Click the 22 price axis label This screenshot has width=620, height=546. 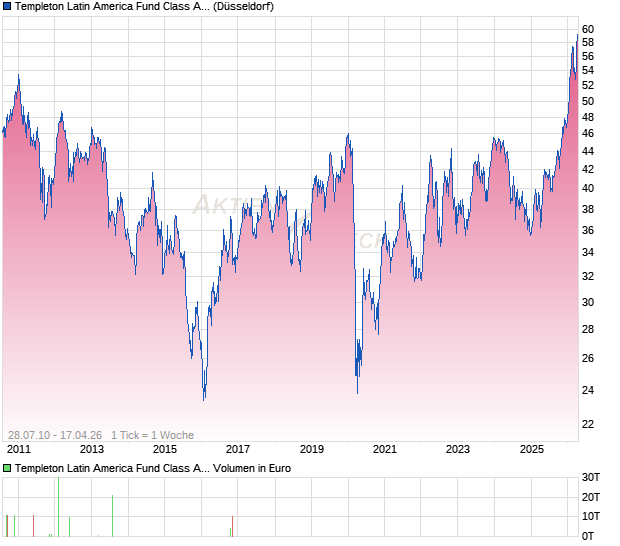588,424
